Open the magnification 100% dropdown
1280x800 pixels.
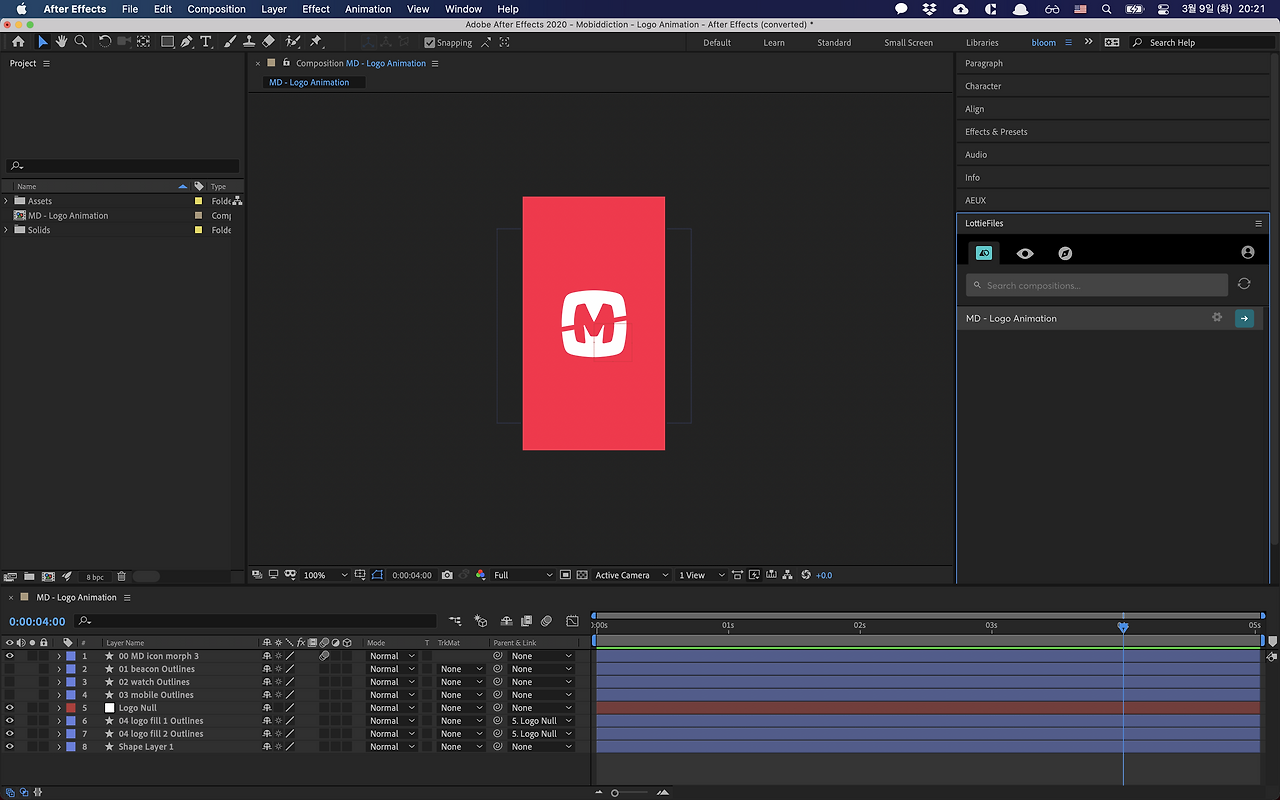326,575
